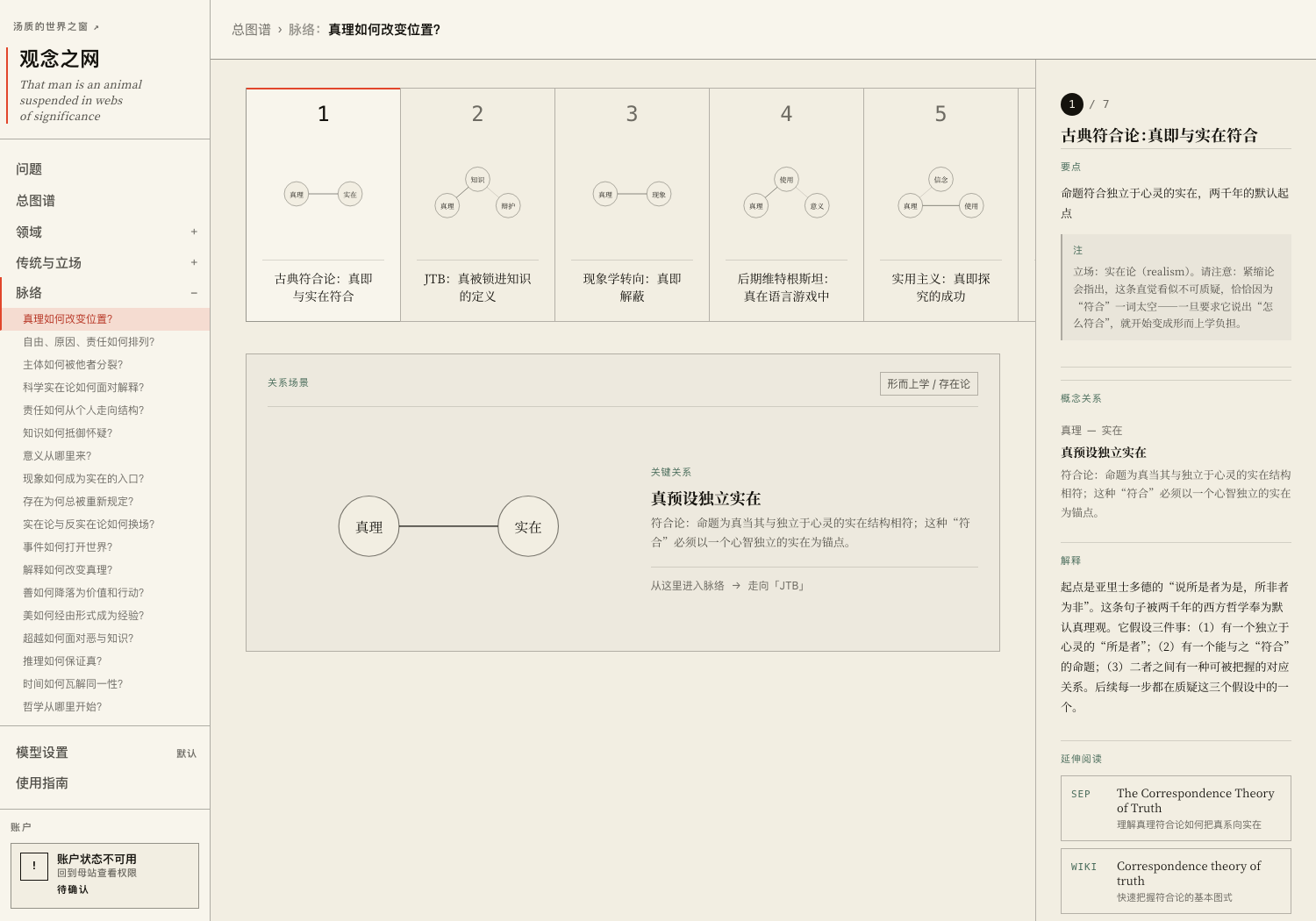Select 超越如何面对恶与知识? thread
Screen dimensions: 1316x921
tap(105, 639)
